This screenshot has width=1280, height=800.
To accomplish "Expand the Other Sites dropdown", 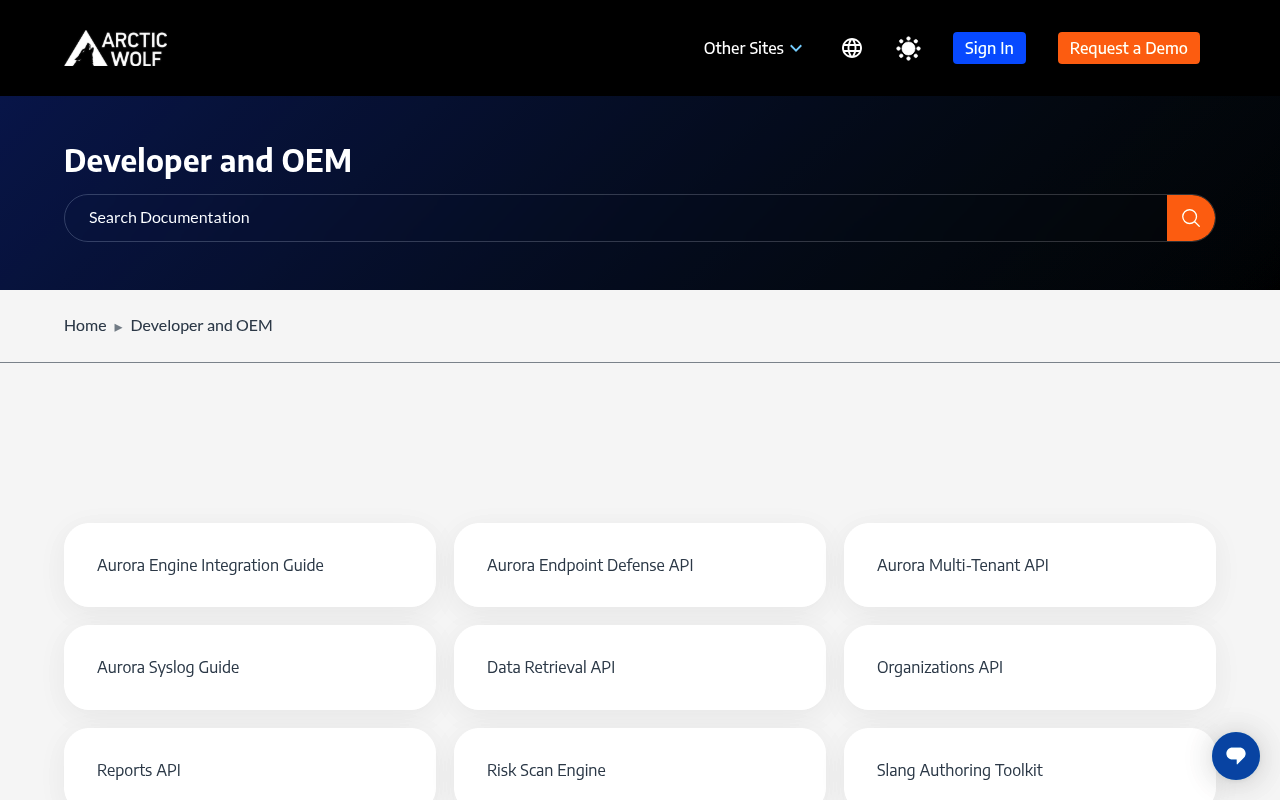I will [x=753, y=48].
